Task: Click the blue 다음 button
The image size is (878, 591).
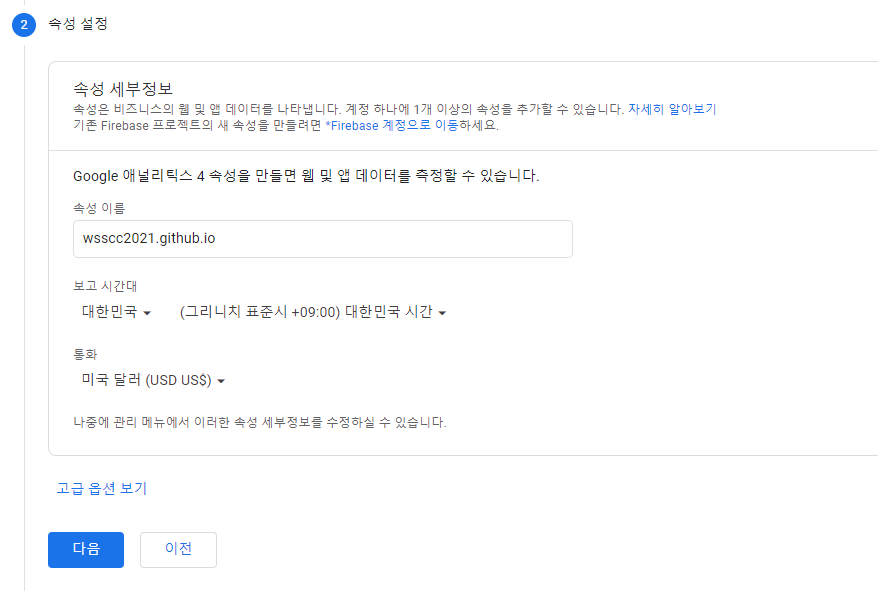Action: pos(85,549)
